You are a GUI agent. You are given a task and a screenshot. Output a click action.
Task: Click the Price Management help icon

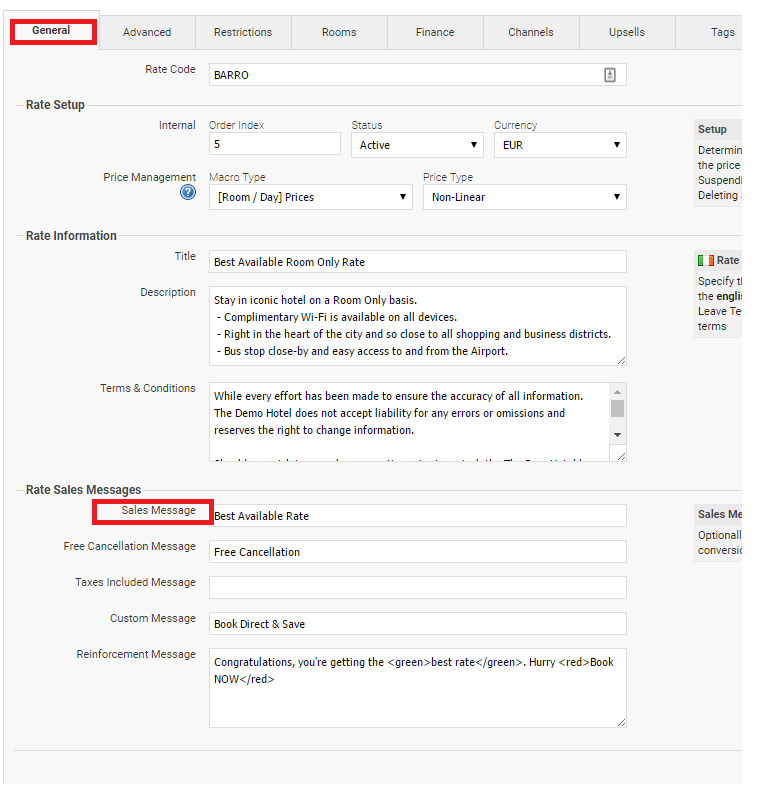coord(188,192)
